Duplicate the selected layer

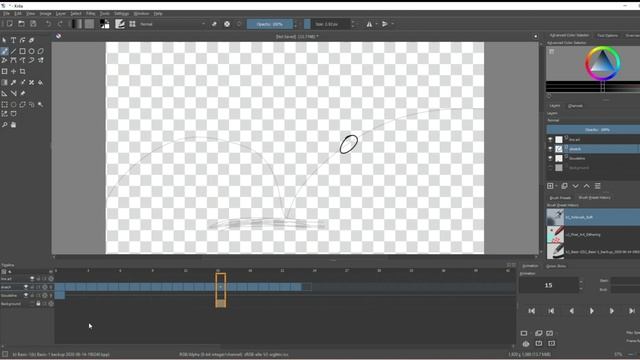[564, 186]
